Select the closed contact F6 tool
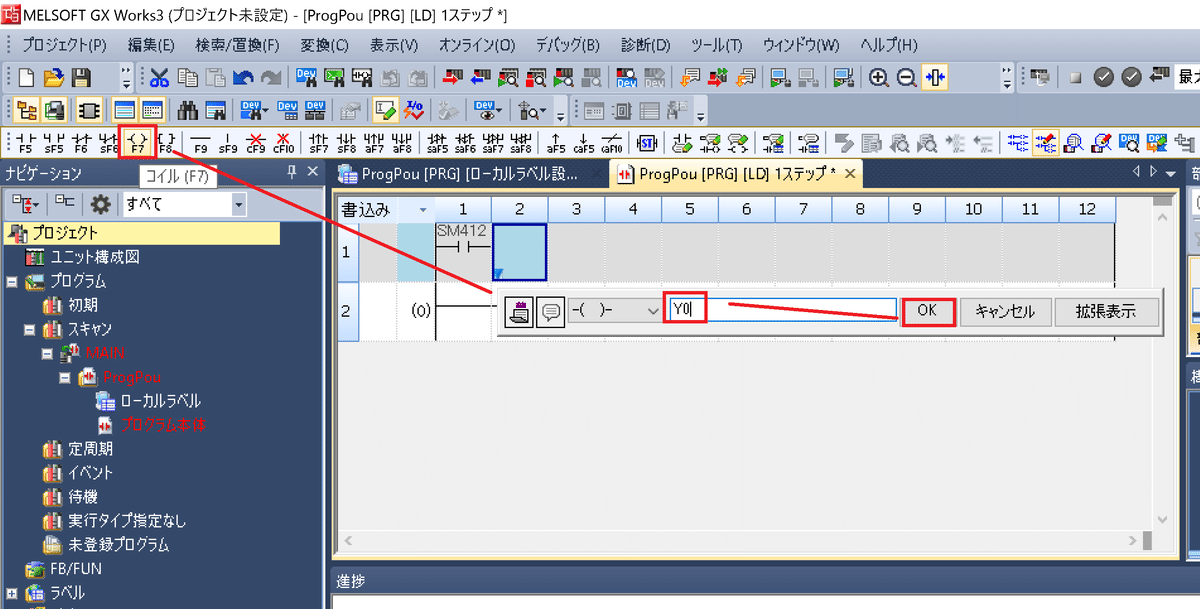This screenshot has width=1200, height=609. [x=82, y=142]
